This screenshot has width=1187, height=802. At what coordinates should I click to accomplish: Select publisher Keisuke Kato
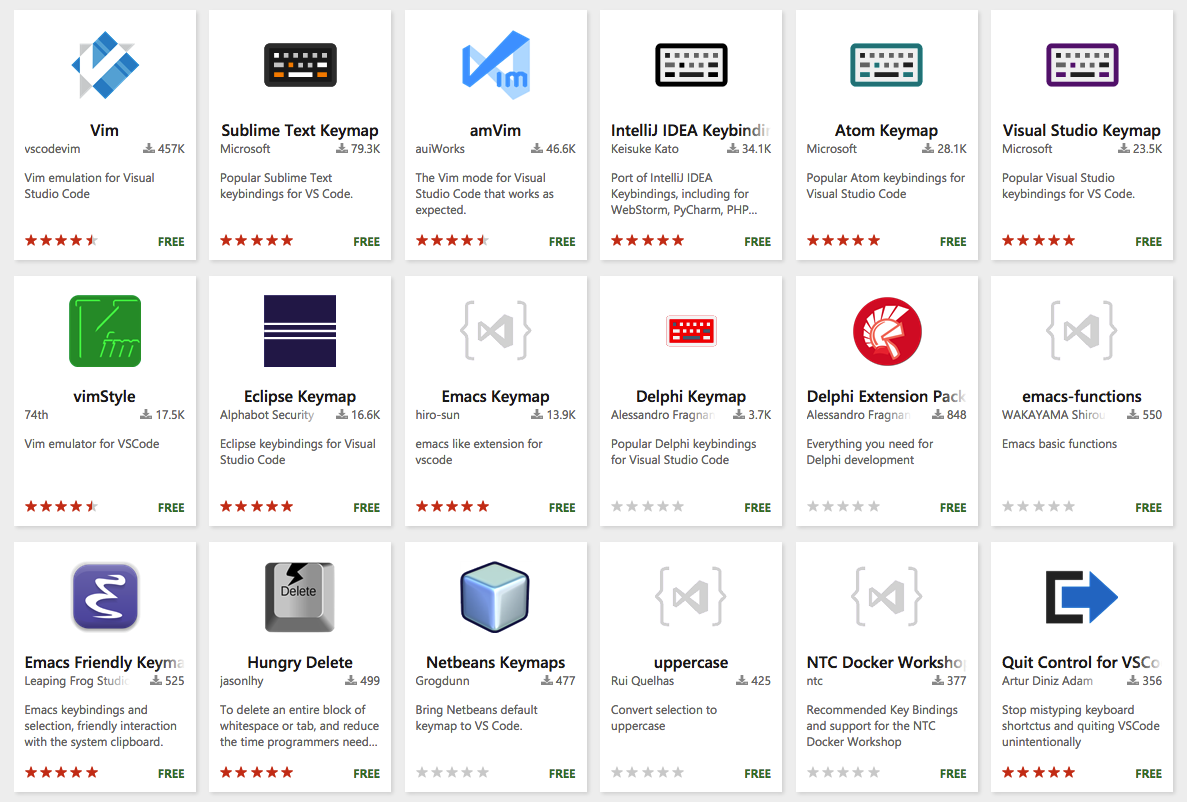coord(645,149)
